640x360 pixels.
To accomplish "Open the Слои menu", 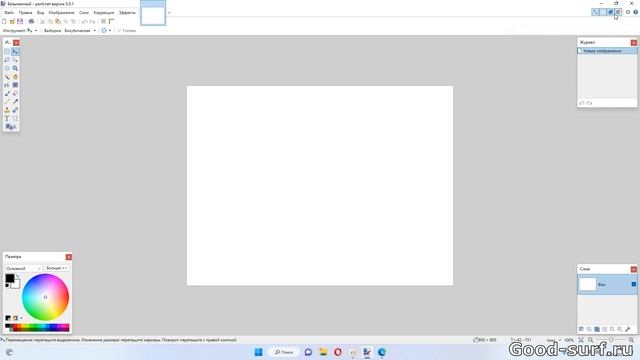I will click(x=84, y=13).
